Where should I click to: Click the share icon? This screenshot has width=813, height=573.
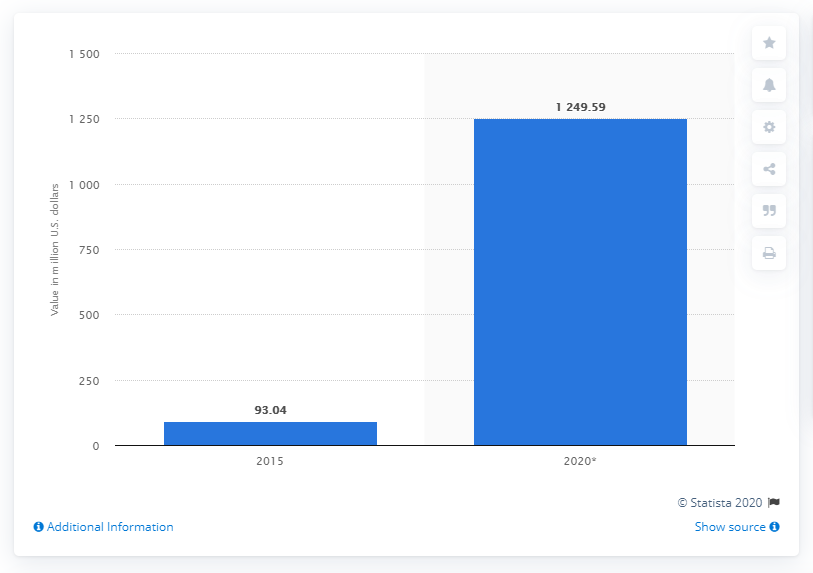(769, 169)
